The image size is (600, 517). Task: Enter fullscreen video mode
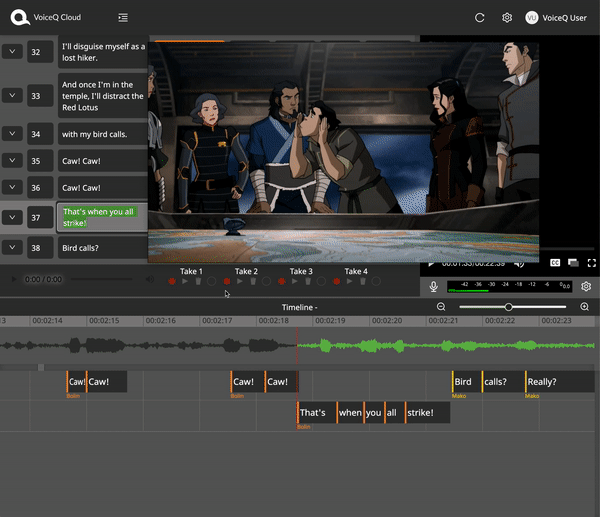(x=592, y=263)
